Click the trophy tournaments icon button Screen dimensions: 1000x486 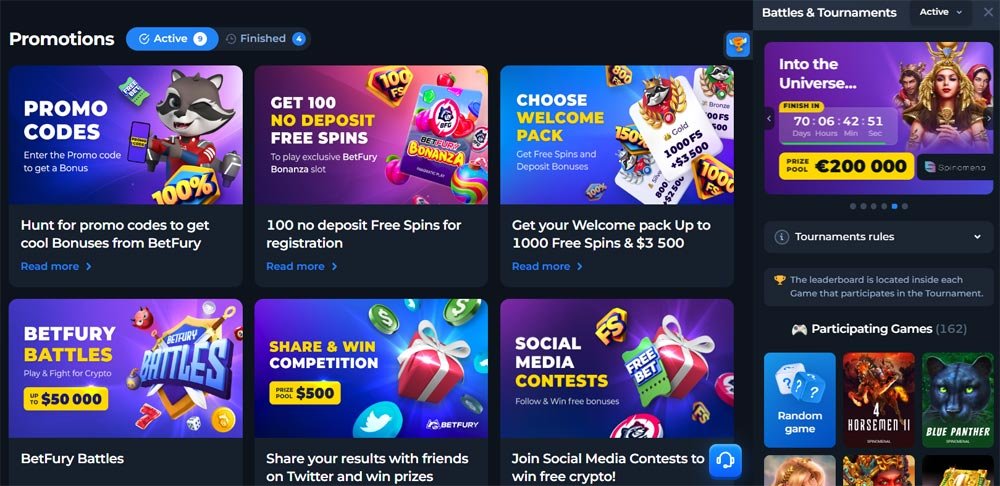point(737,45)
